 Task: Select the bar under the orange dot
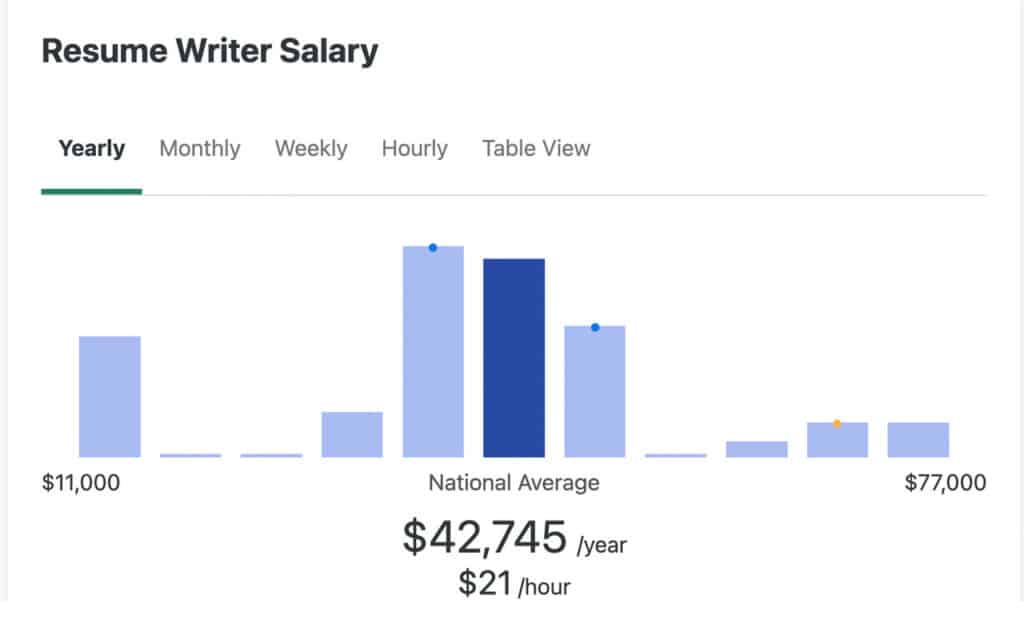(837, 440)
